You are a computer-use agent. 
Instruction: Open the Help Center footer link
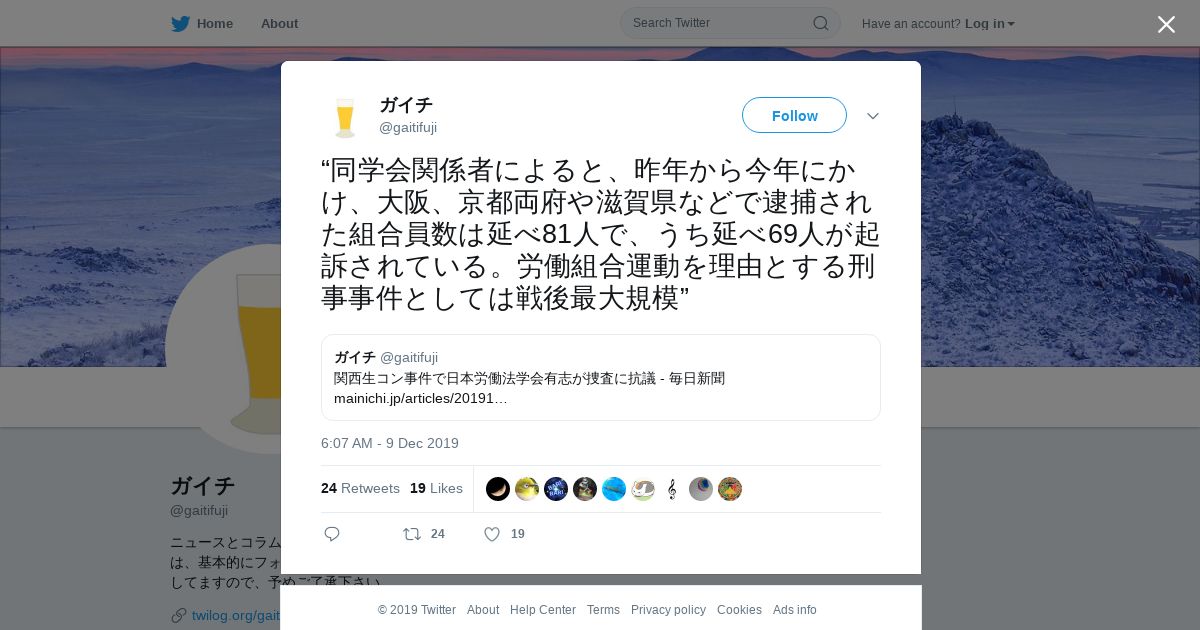click(543, 610)
